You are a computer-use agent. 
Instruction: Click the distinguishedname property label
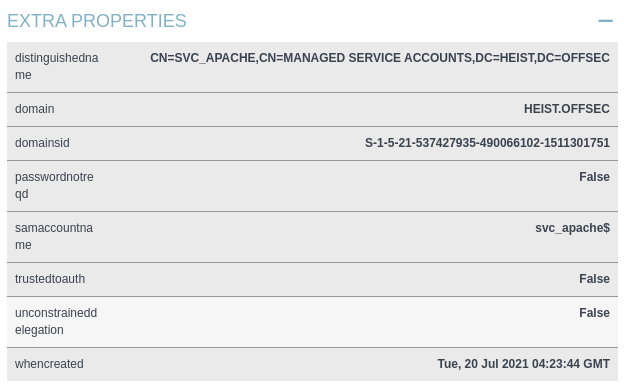[57, 66]
